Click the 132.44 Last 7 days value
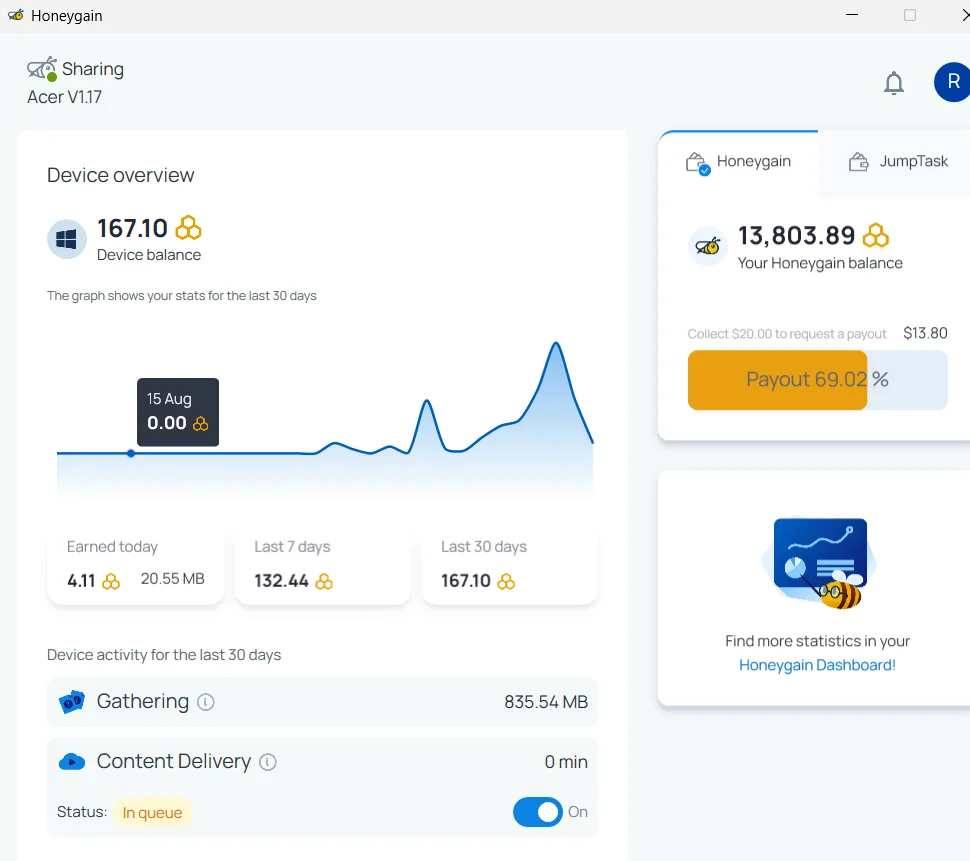The image size is (970, 861). (281, 581)
